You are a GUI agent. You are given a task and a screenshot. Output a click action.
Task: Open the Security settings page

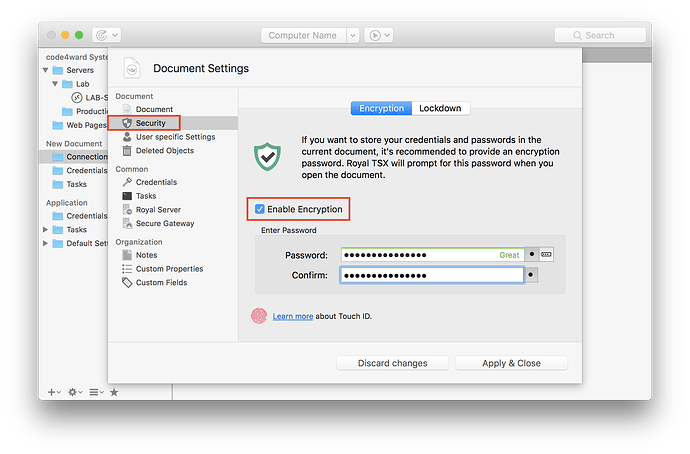[x=150, y=123]
